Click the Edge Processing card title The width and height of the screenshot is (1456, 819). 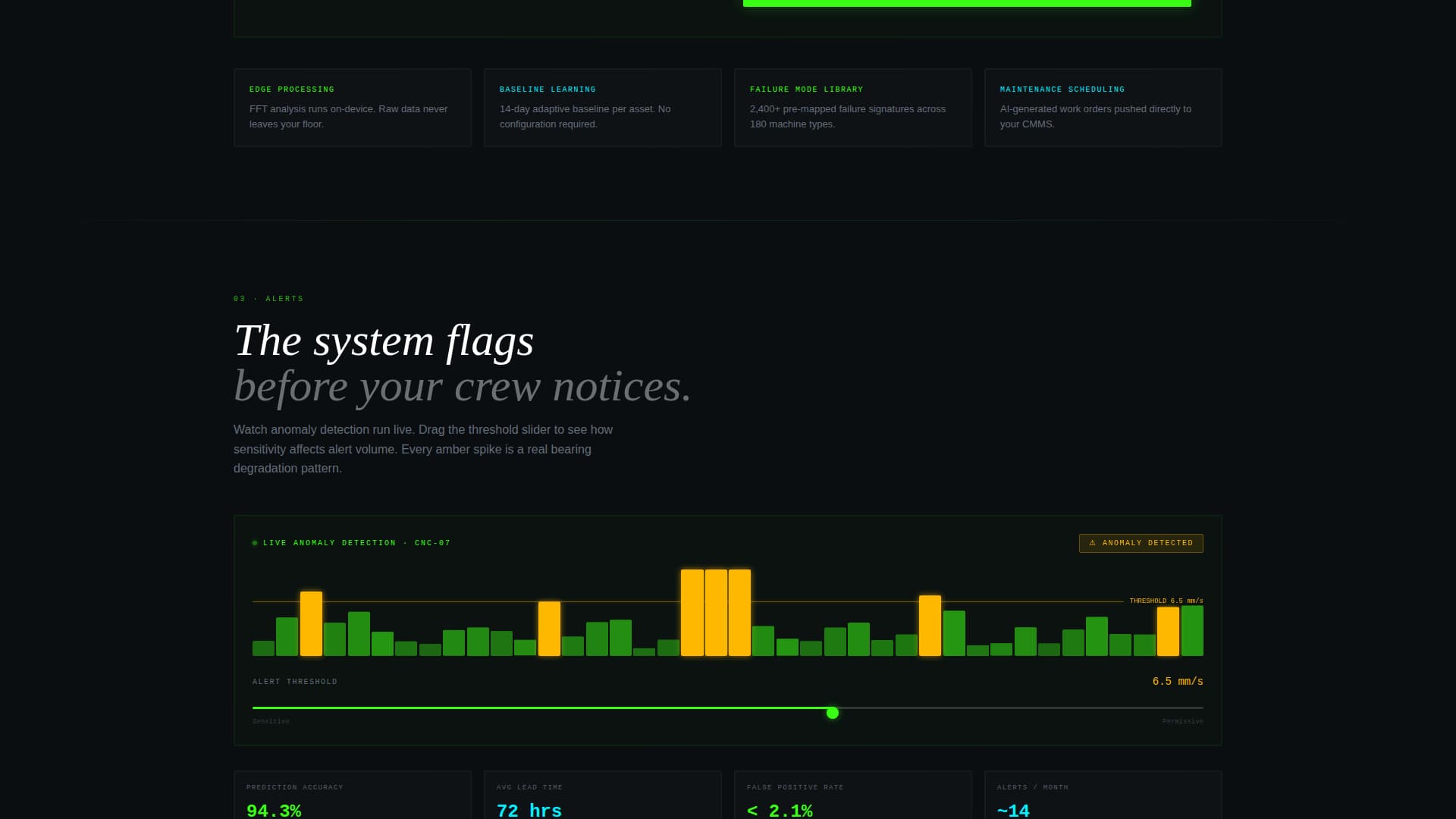point(291,89)
